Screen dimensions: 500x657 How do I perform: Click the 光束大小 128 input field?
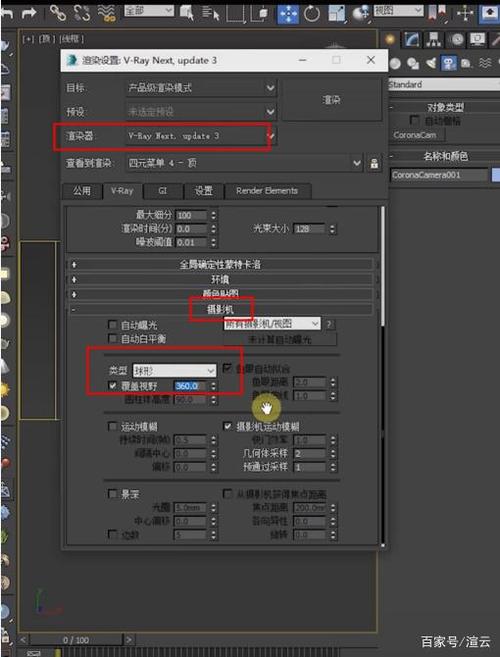[310, 229]
